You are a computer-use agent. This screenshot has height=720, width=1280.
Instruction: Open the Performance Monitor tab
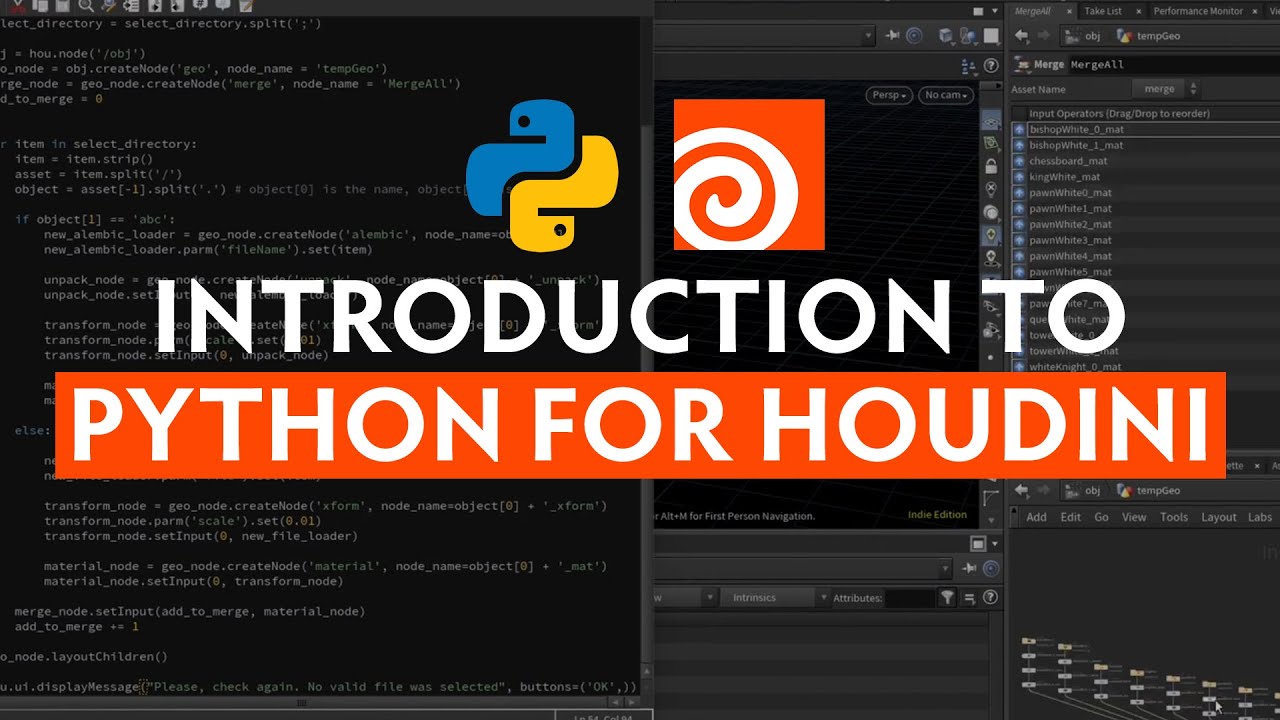(x=1198, y=11)
